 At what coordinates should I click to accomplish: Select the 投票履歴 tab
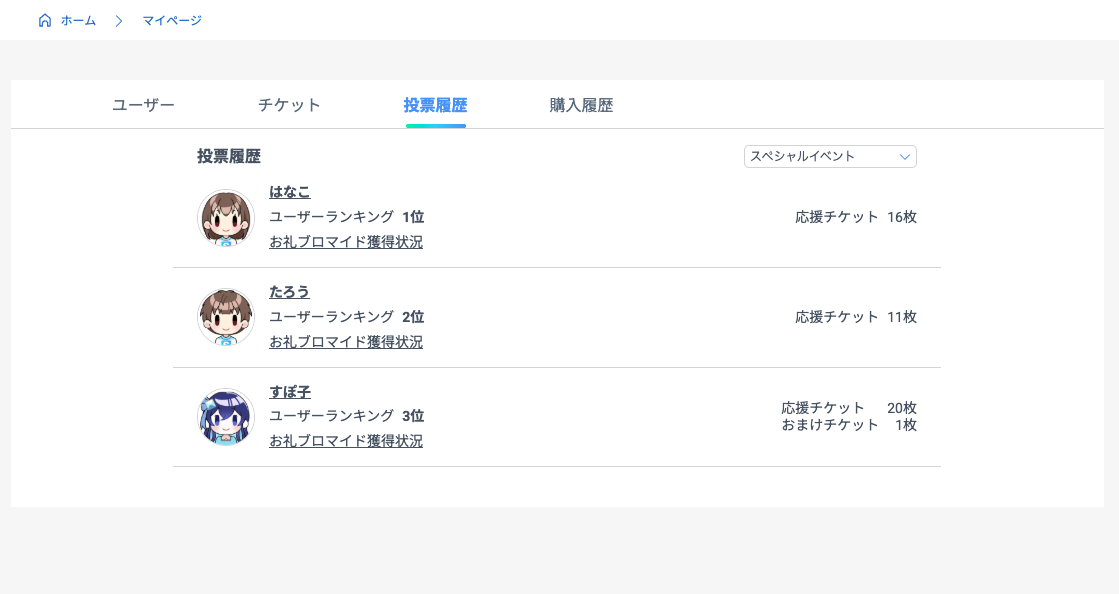pyautogui.click(x=435, y=105)
